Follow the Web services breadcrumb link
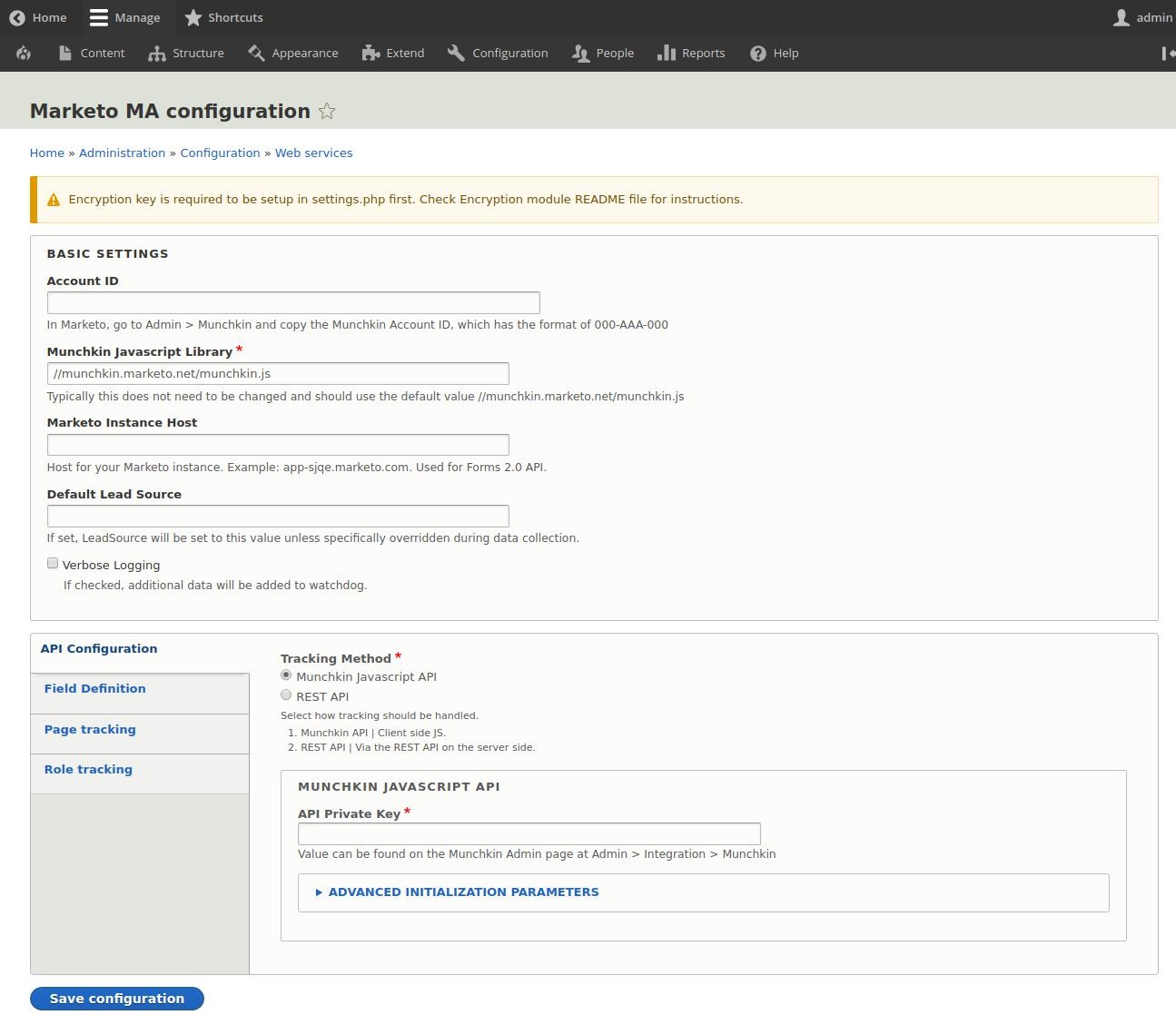The height and width of the screenshot is (1015, 1176). (x=313, y=153)
